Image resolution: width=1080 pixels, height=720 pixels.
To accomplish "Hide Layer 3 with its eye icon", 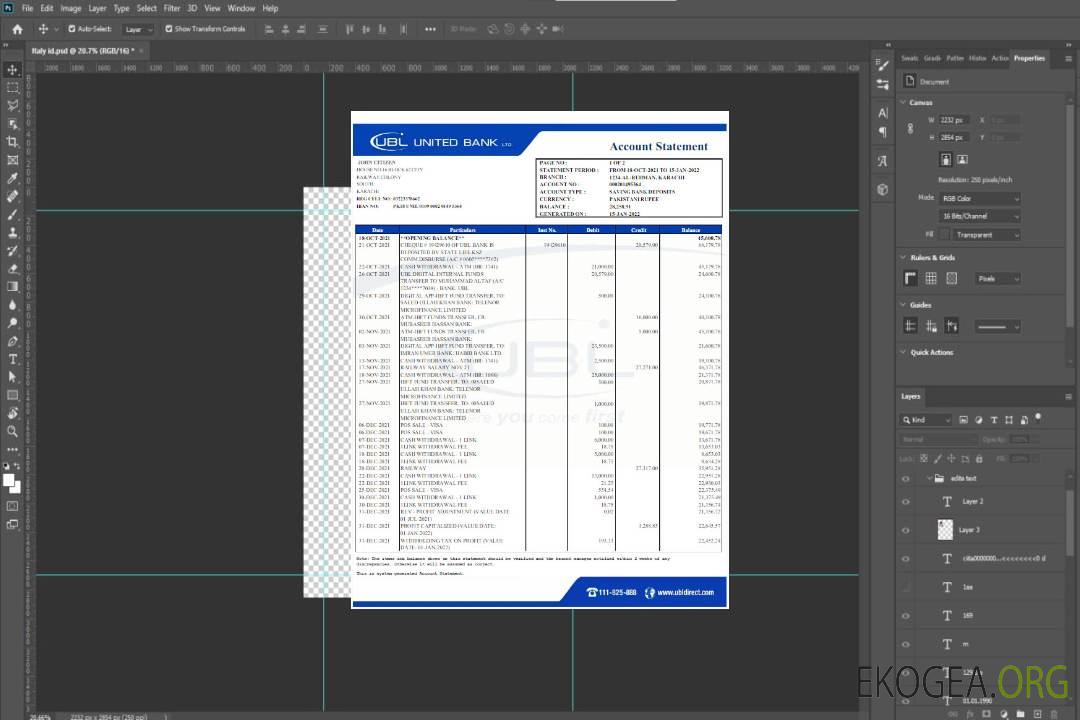I will coord(906,530).
